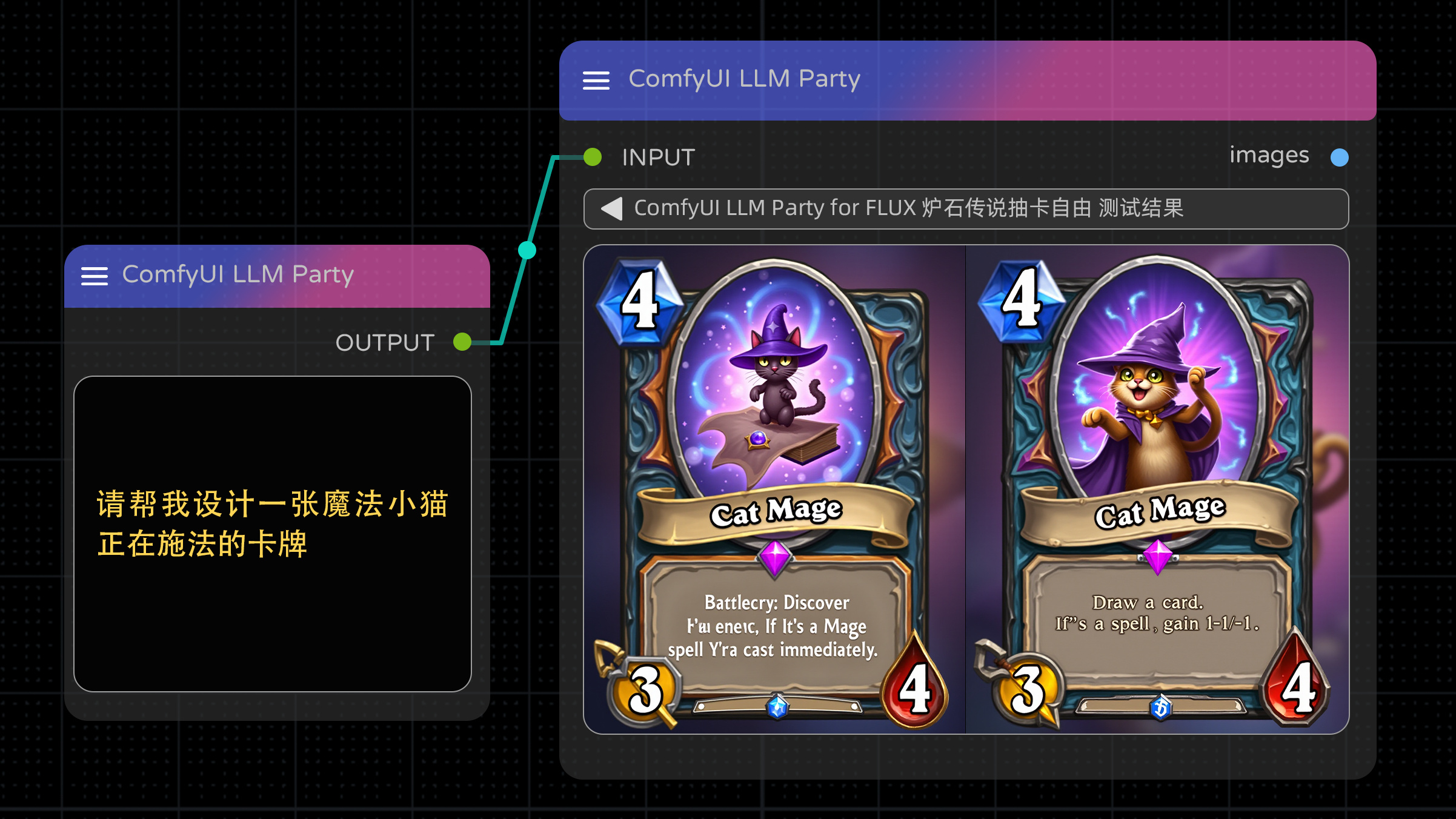Open the FLUX 炉石传说 test result selector
The height and width of the screenshot is (819, 1456).
(966, 209)
